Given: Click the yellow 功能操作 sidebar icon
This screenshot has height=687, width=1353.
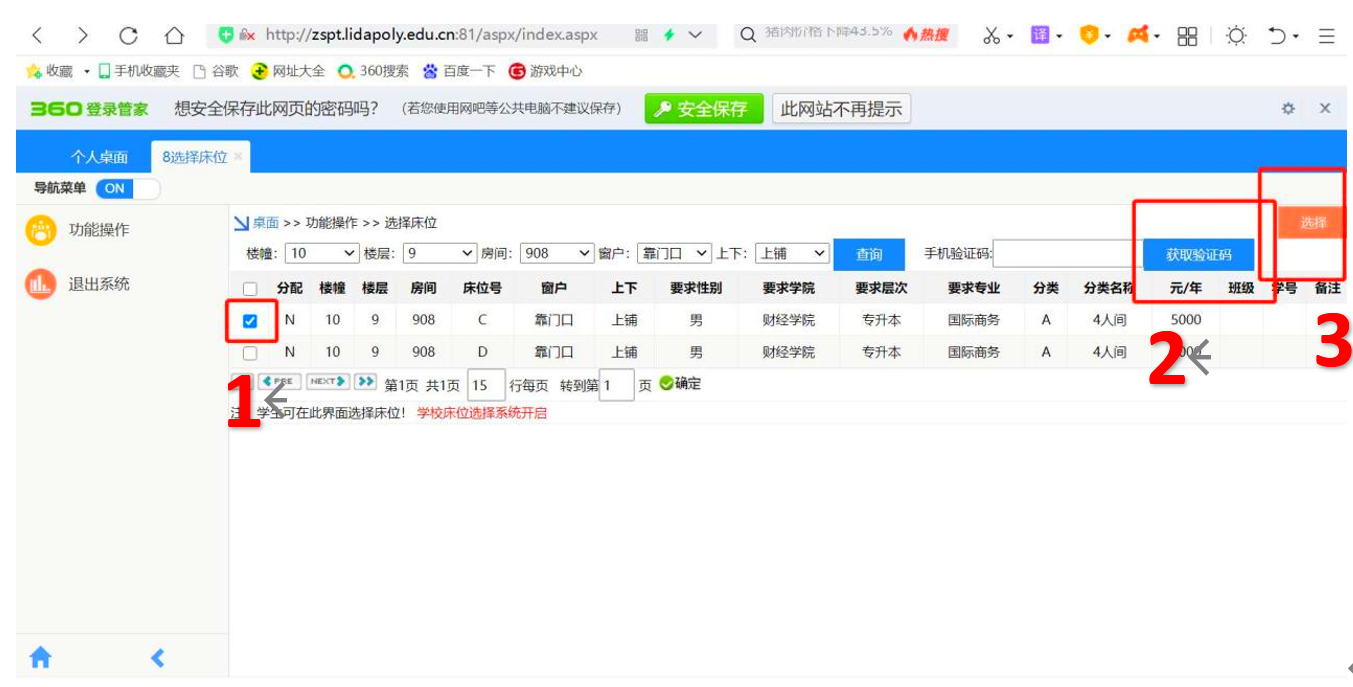Looking at the screenshot, I should tap(40, 230).
